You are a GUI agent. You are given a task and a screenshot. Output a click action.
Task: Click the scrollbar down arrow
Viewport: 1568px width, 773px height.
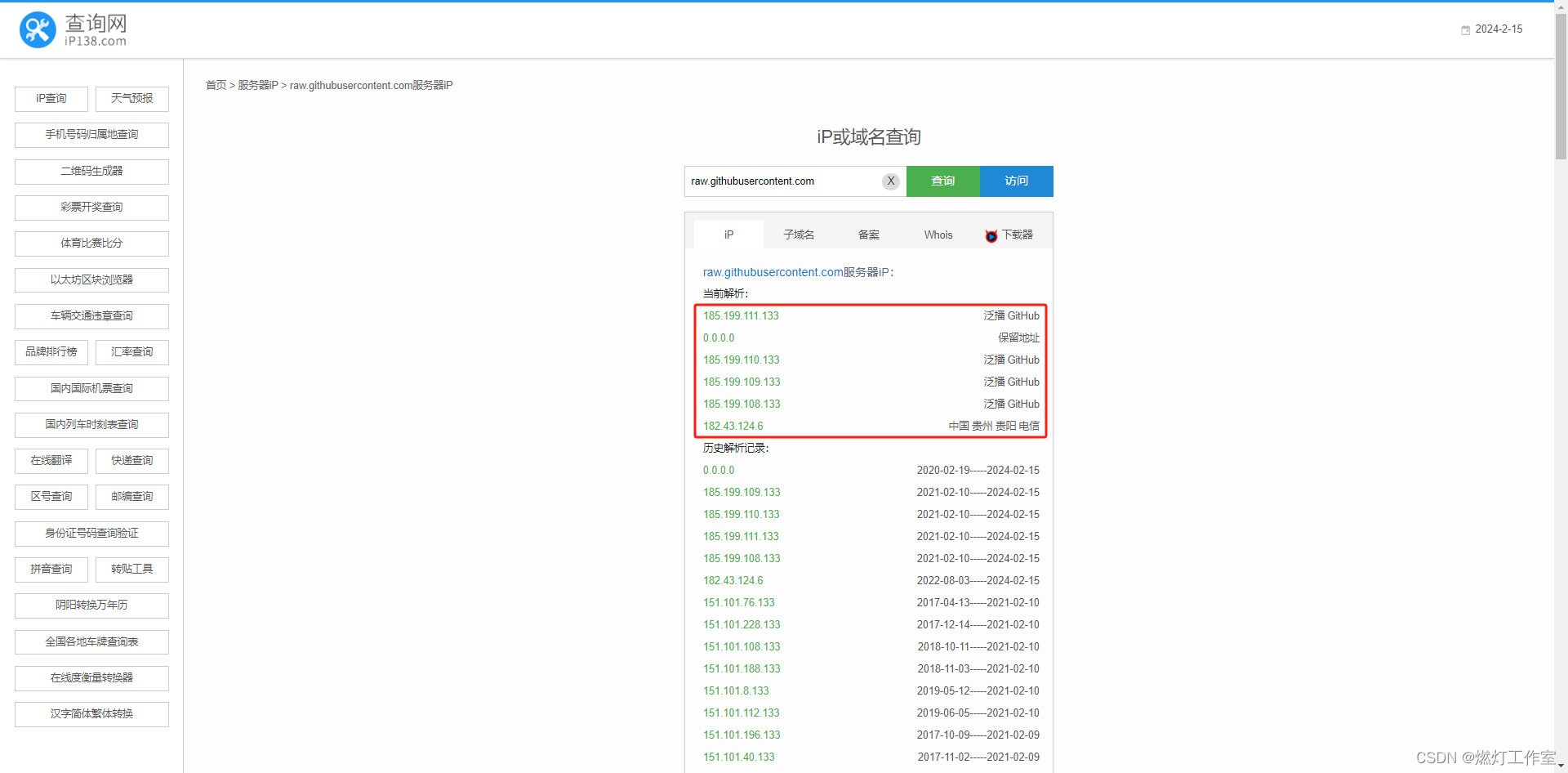click(x=1561, y=766)
